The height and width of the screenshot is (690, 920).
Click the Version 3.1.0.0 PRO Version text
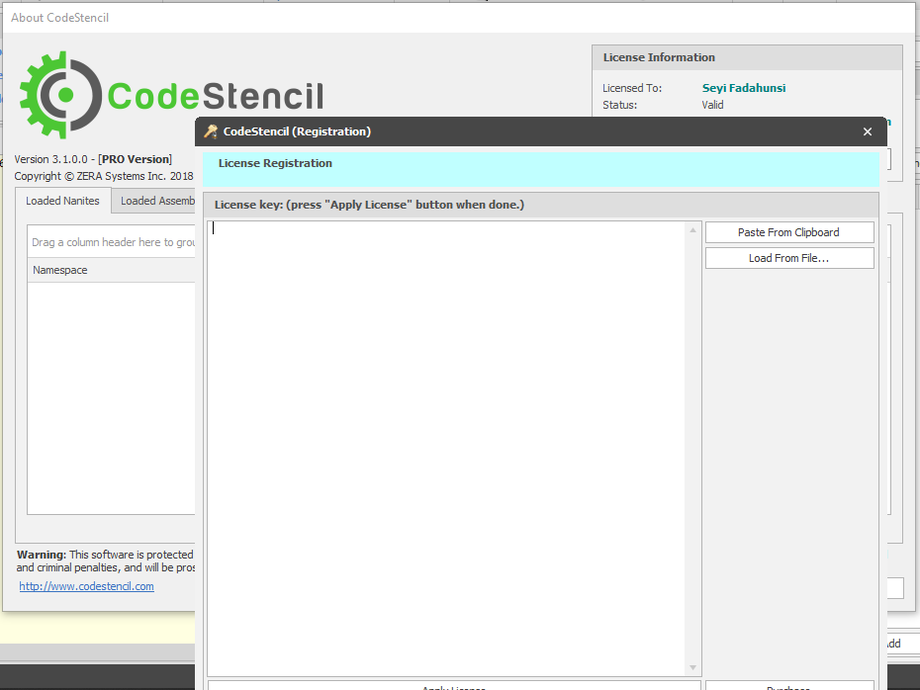[x=93, y=159]
